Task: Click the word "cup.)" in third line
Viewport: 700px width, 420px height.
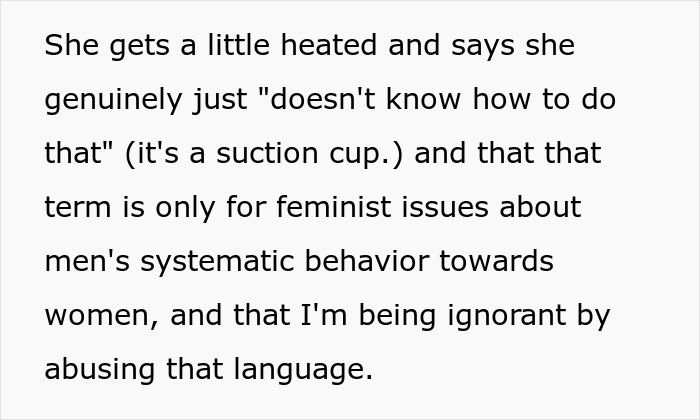Action: pos(366,154)
